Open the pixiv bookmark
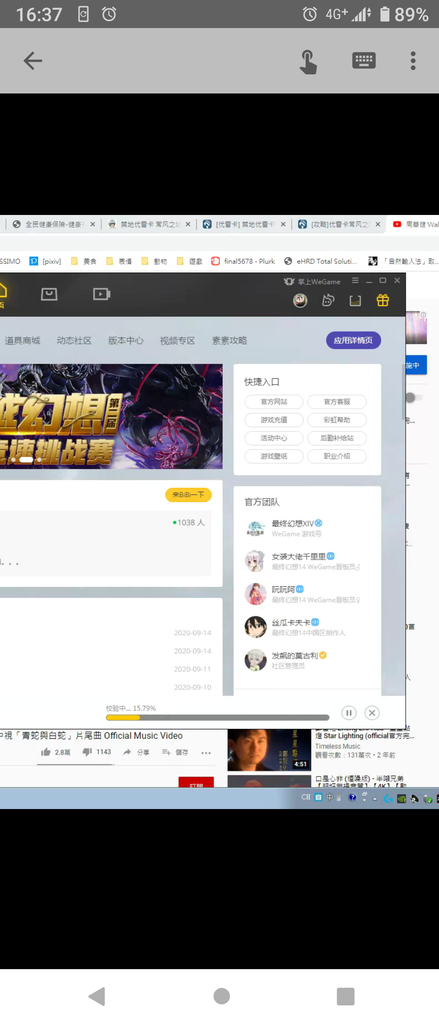 point(45,261)
